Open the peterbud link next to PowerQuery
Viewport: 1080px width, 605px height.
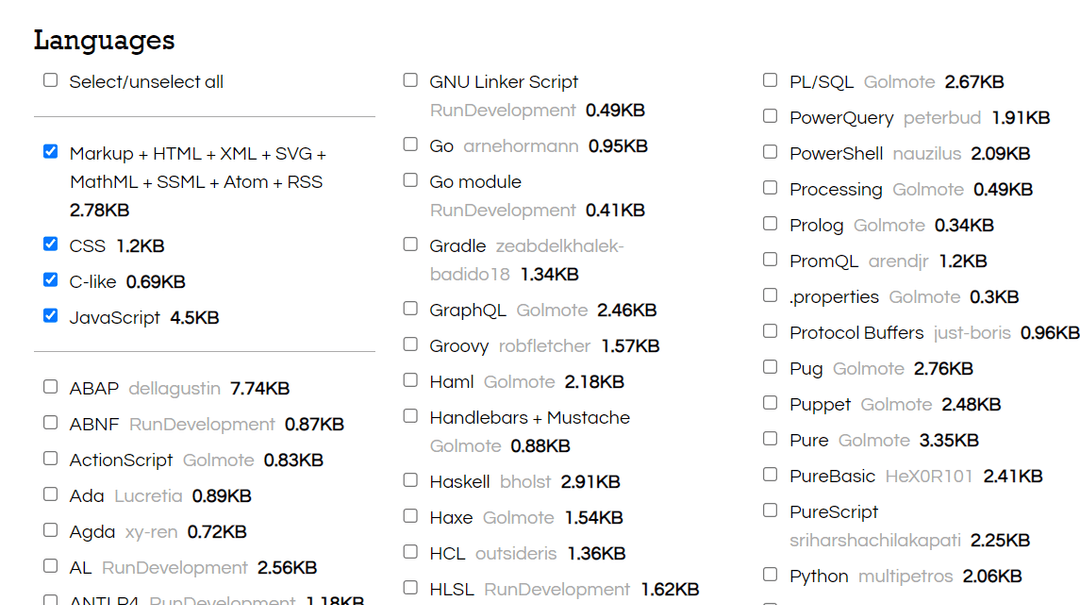pos(942,118)
